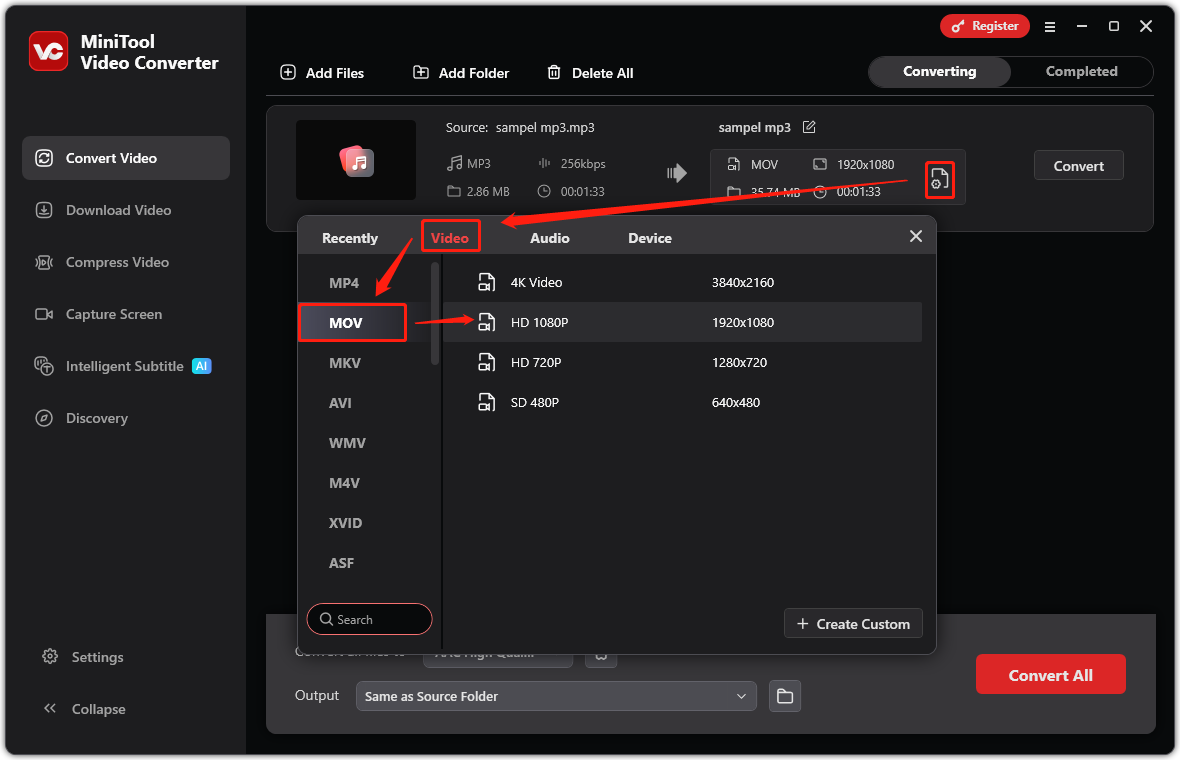Click the Register button
1180x760 pixels.
pyautogui.click(x=984, y=26)
